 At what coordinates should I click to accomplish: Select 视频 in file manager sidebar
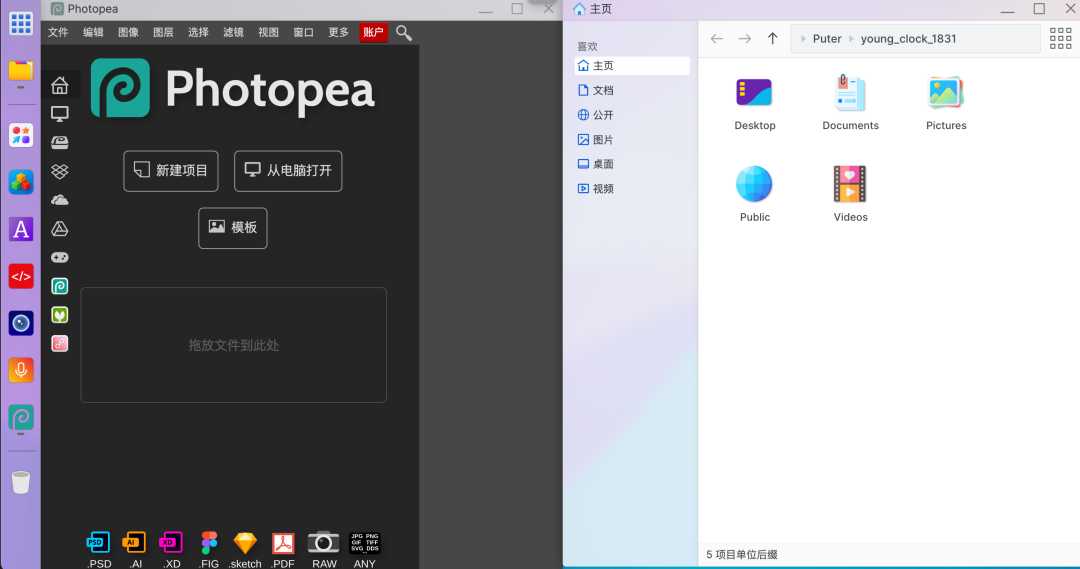[632, 189]
